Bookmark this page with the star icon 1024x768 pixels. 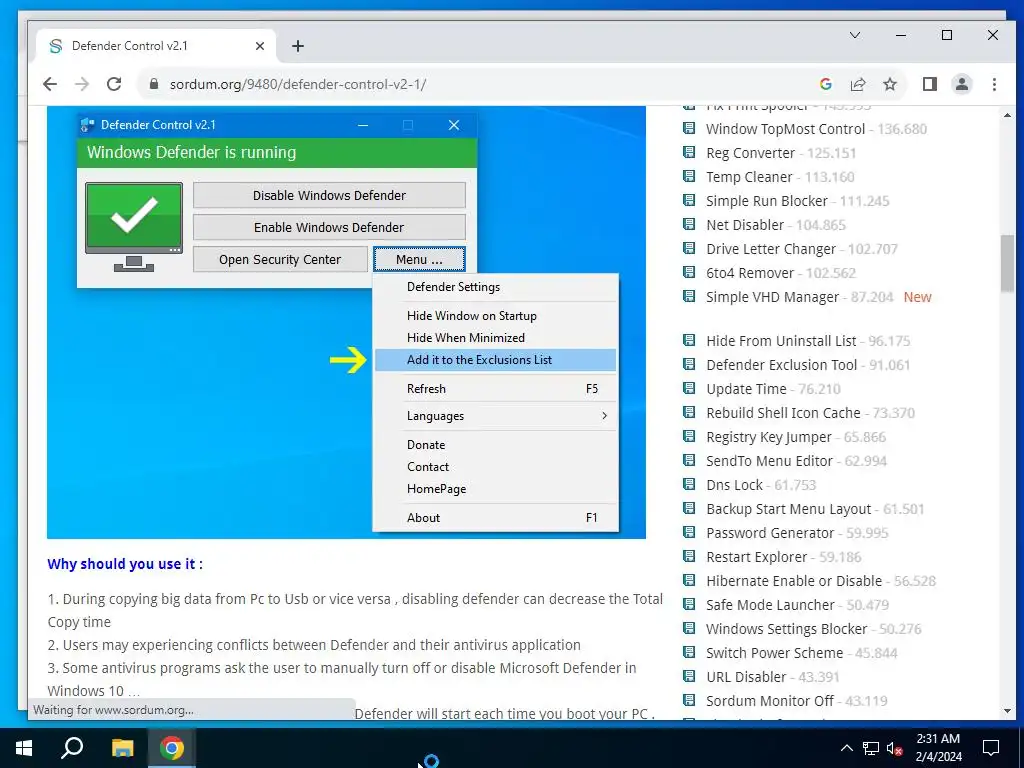889,84
